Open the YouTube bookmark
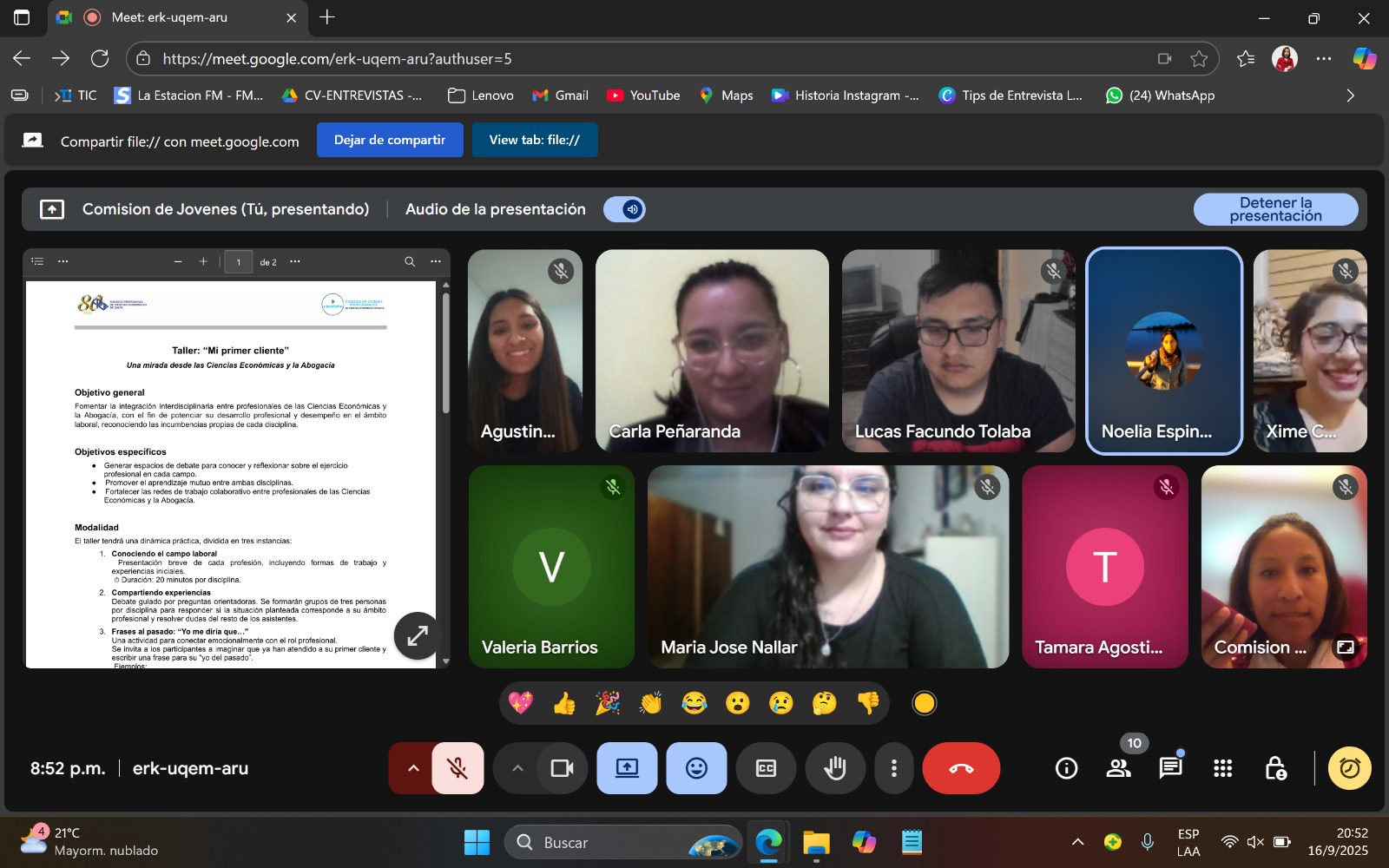 pos(643,95)
